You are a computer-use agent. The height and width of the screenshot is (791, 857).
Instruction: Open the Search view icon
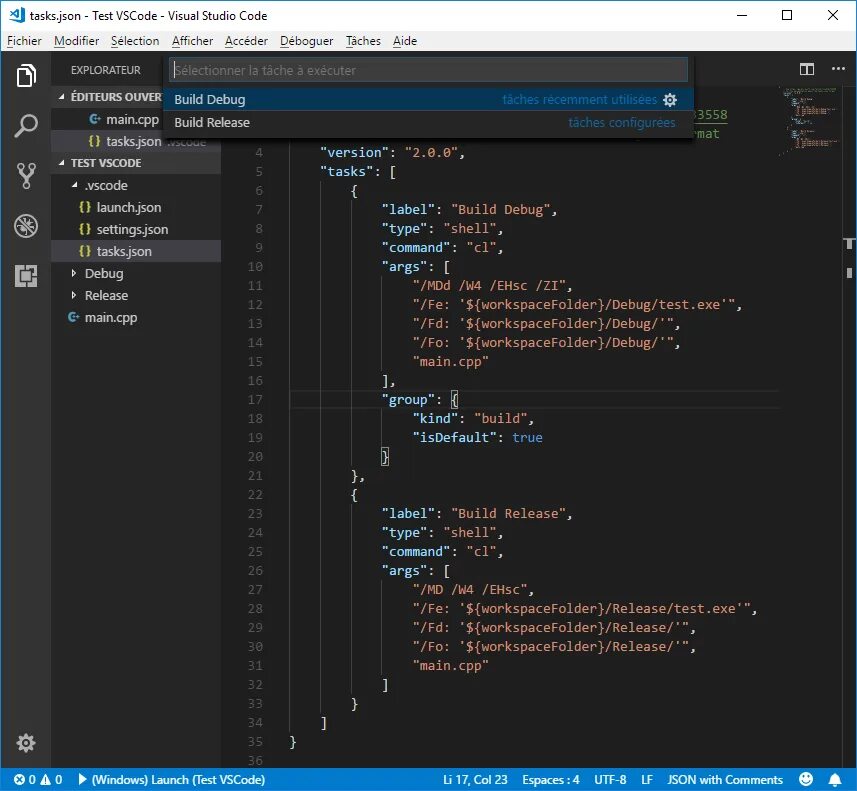pos(26,126)
